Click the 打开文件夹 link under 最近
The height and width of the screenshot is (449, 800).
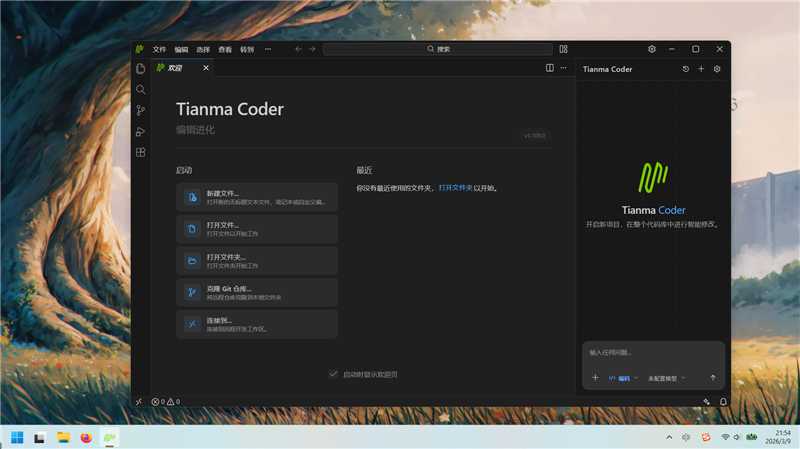click(455, 188)
